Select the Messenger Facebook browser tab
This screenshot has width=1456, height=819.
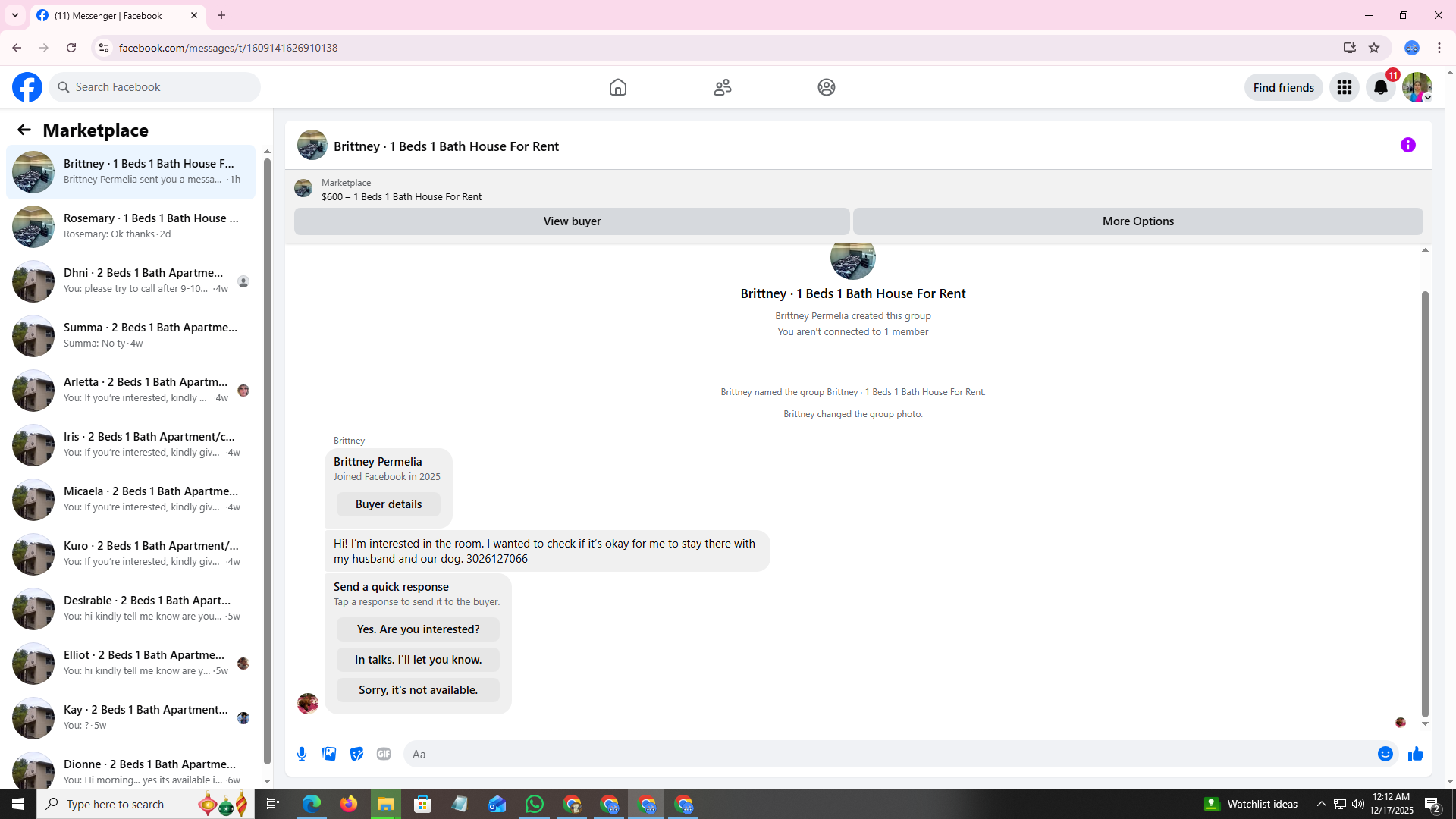[117, 15]
